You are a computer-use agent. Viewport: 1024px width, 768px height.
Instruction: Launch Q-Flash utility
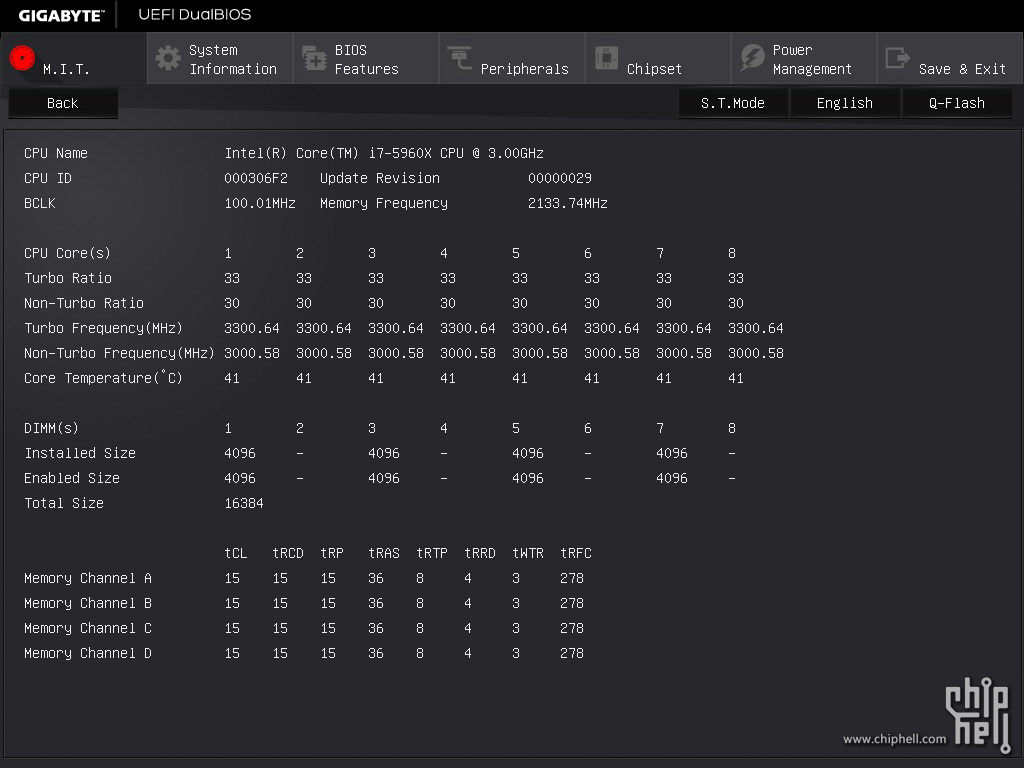coord(957,103)
